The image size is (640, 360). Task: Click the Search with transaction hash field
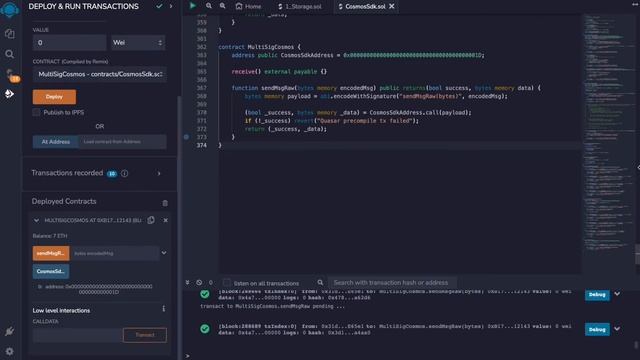[392, 282]
